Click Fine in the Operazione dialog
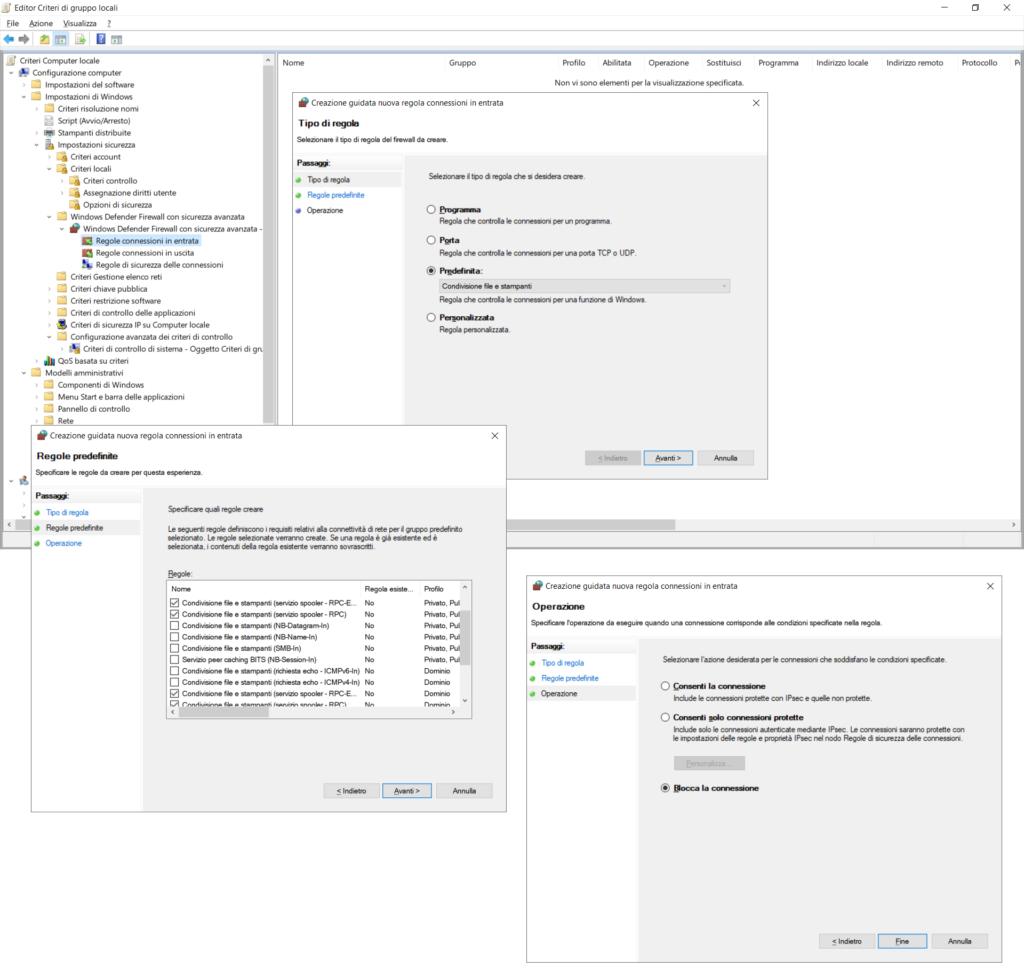Image resolution: width=1024 pixels, height=976 pixels. (902, 941)
